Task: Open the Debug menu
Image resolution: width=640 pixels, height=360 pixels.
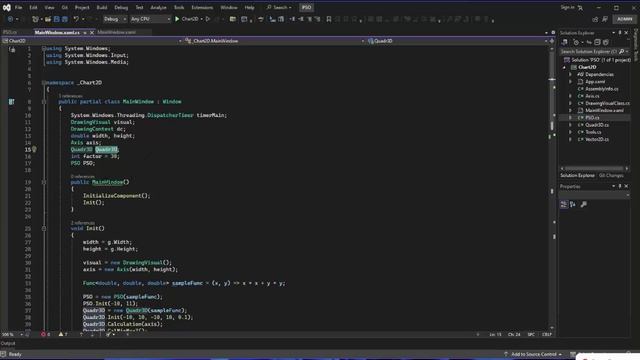Action: [121, 7]
